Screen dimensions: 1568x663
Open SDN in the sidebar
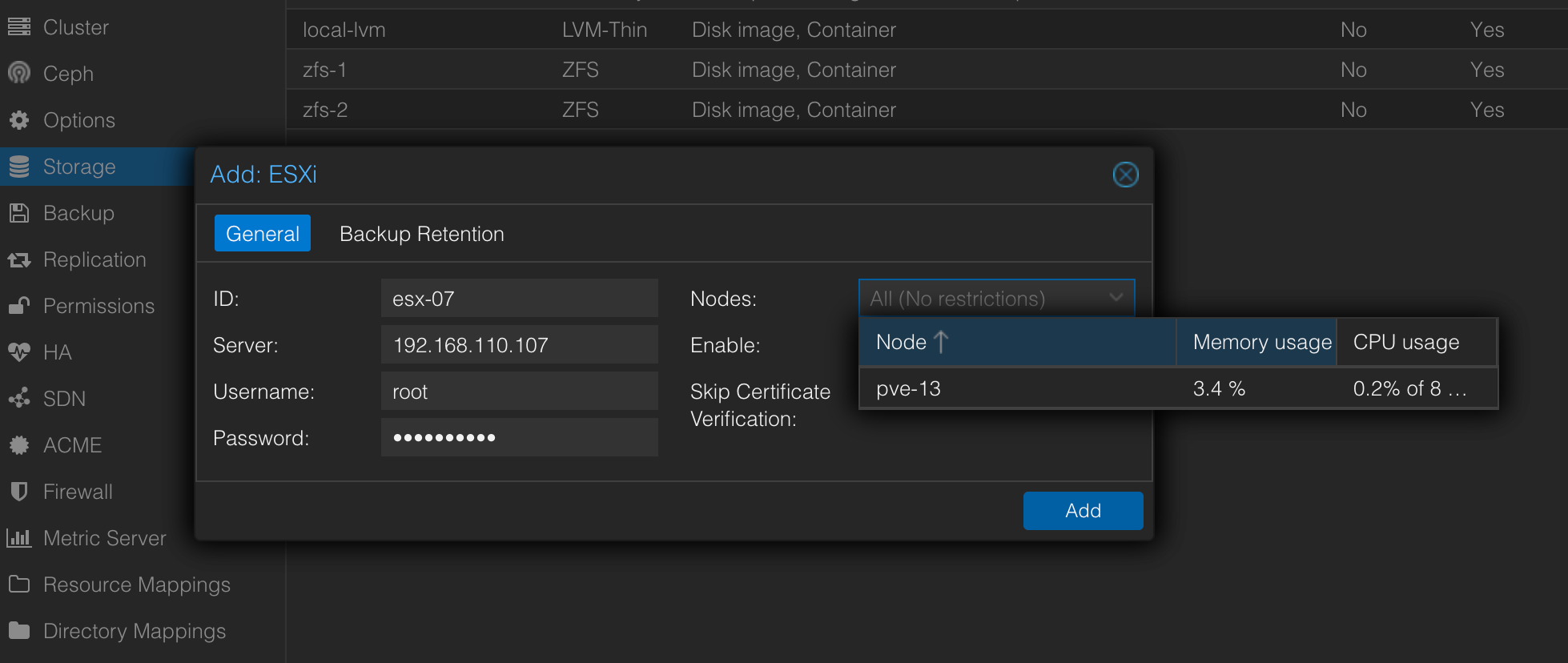click(x=64, y=399)
